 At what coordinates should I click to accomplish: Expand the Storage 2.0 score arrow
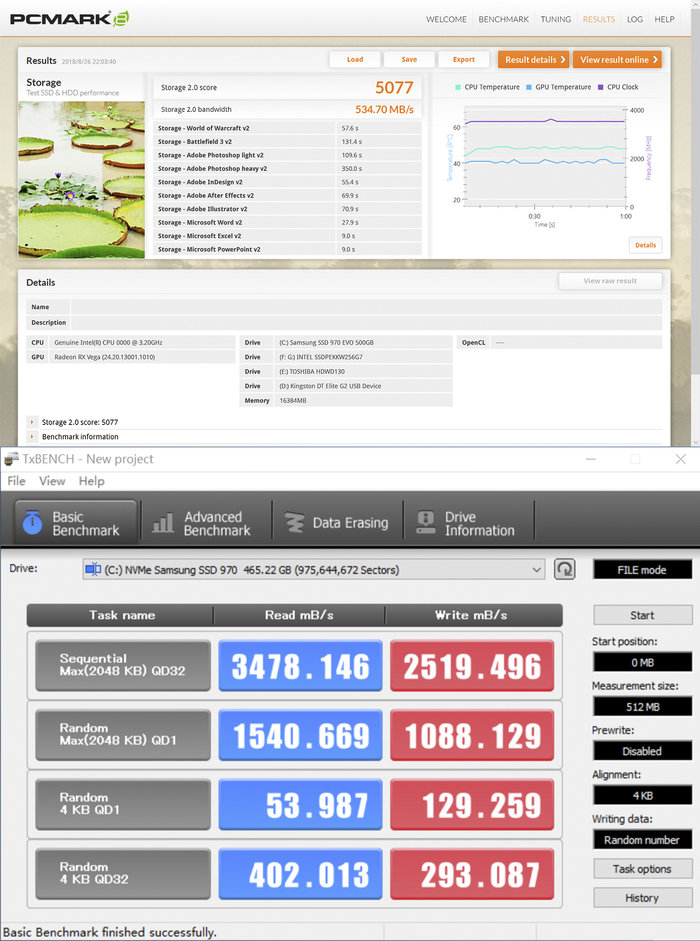(33, 422)
